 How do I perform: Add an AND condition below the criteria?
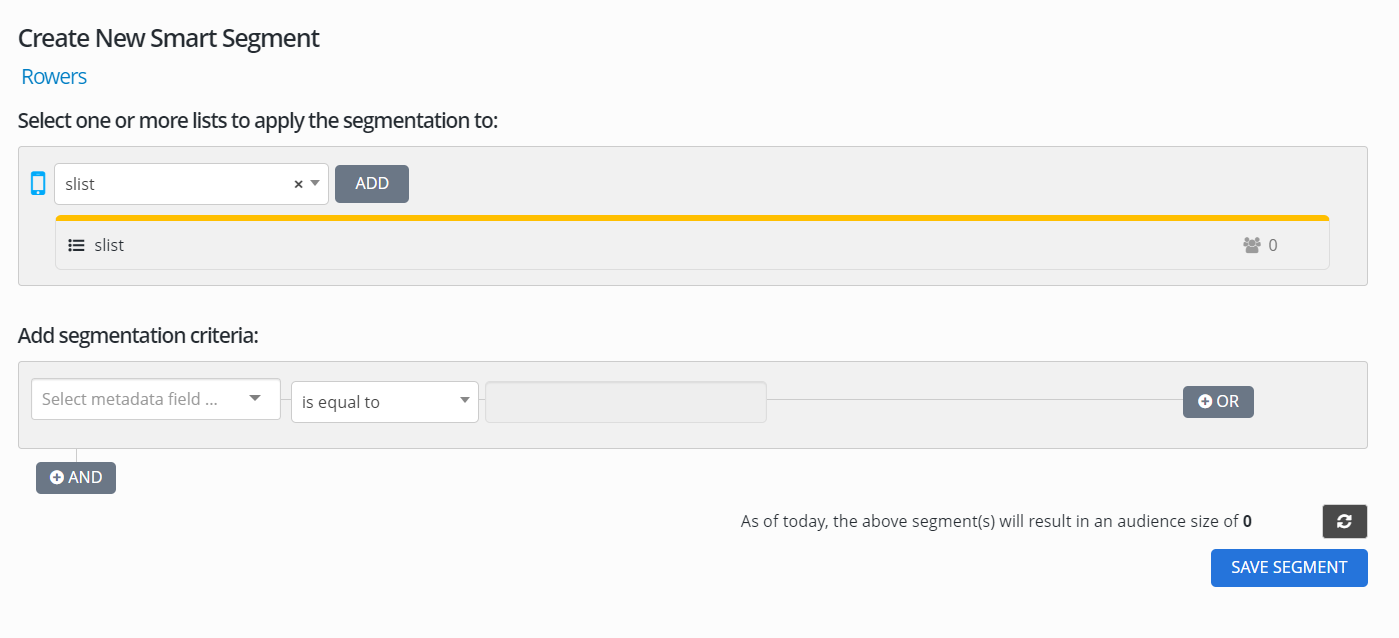point(75,477)
